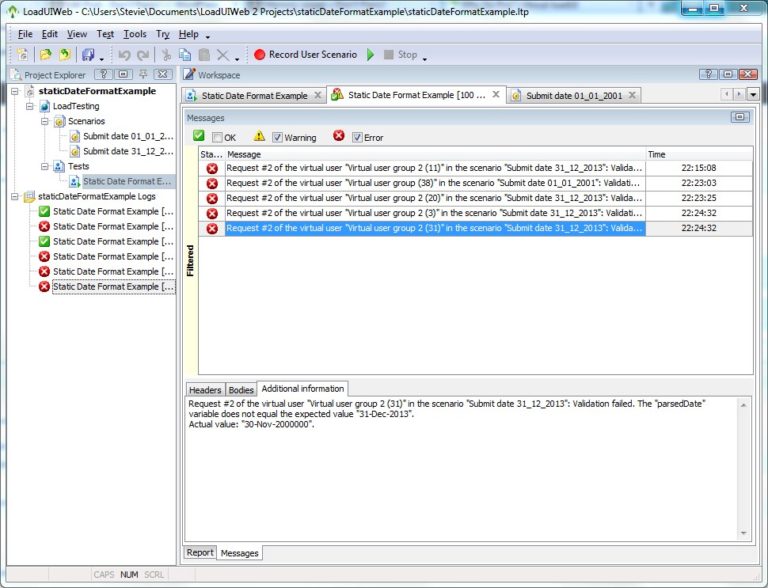The image size is (768, 588).
Task: Select the 22:15:08 error message row
Action: pyautogui.click(x=435, y=168)
